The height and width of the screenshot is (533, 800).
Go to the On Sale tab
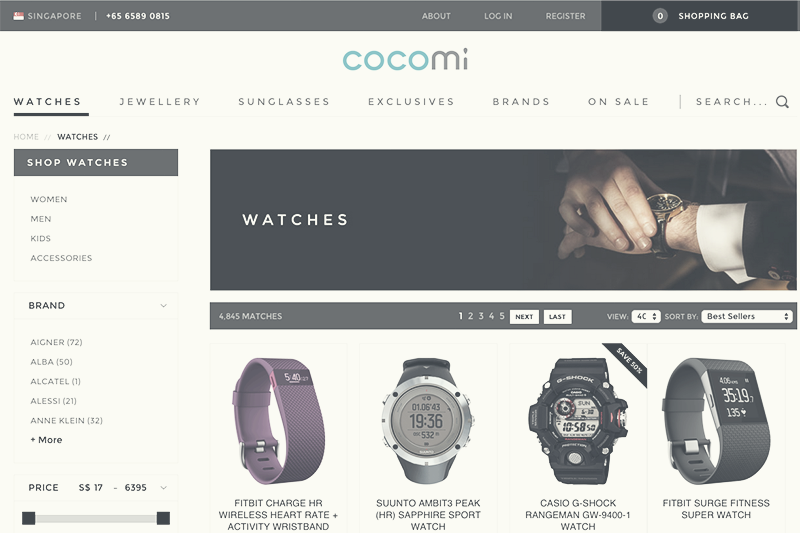coord(618,101)
